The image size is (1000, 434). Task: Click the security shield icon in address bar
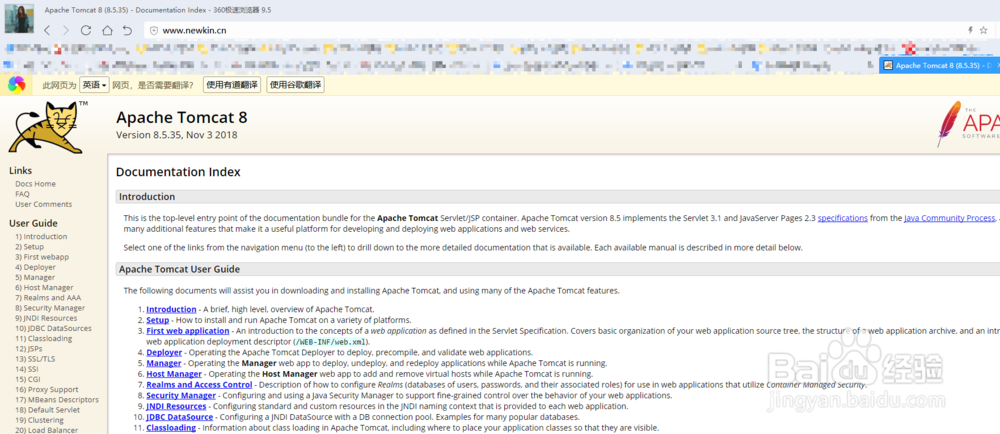point(154,31)
